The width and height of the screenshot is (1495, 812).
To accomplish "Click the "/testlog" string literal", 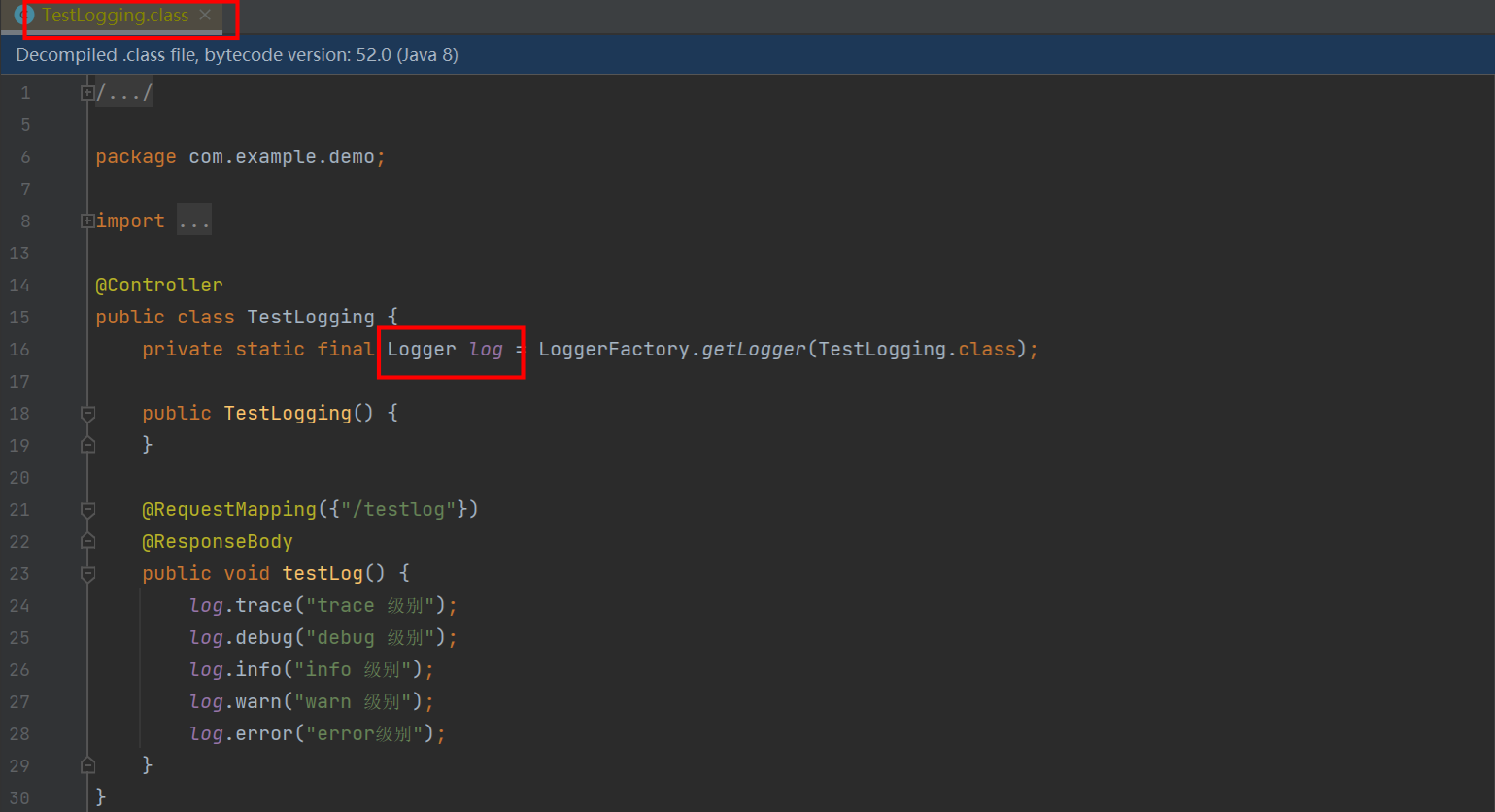I will 398,510.
